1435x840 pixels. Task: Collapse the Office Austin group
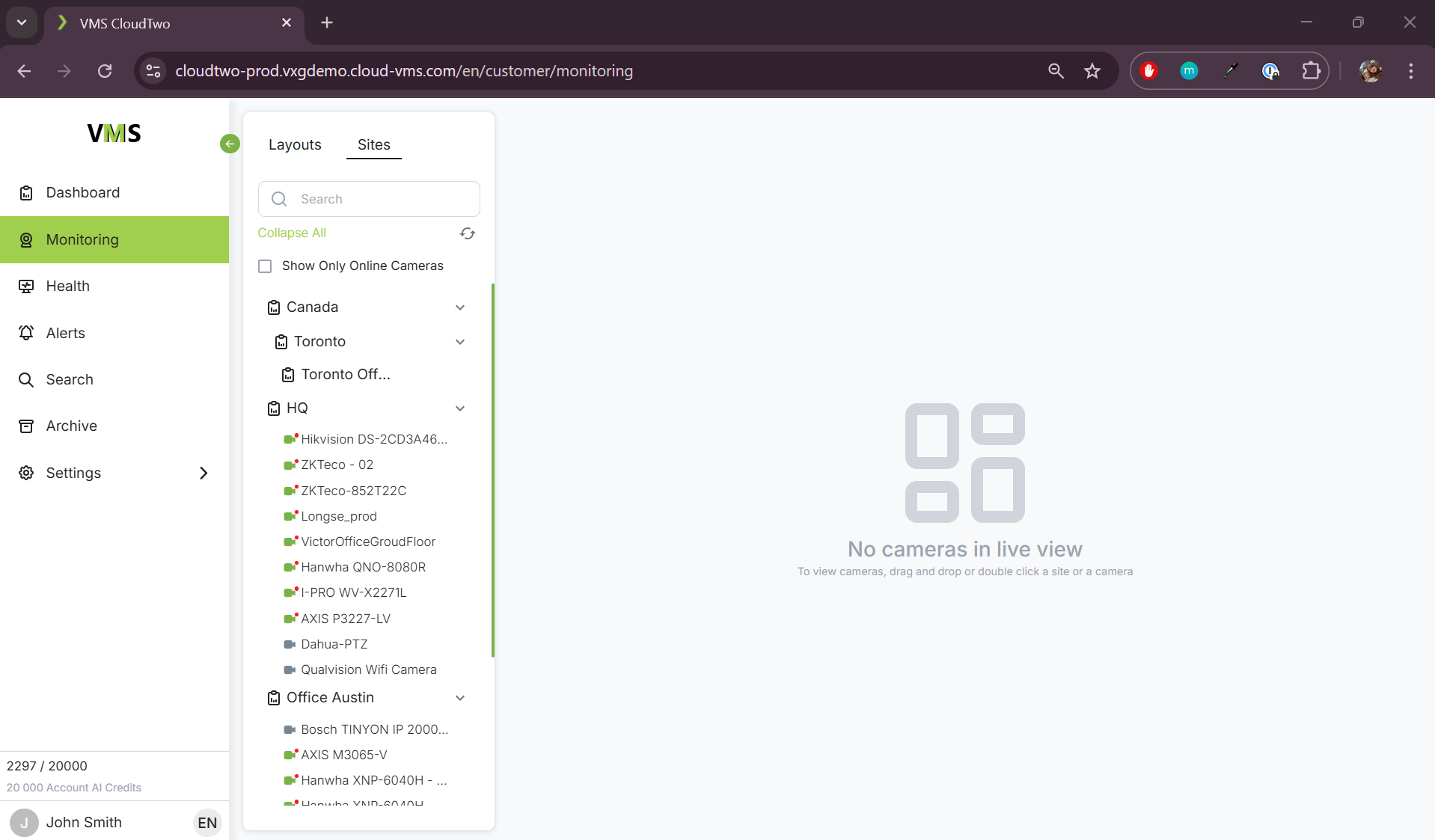coord(460,698)
